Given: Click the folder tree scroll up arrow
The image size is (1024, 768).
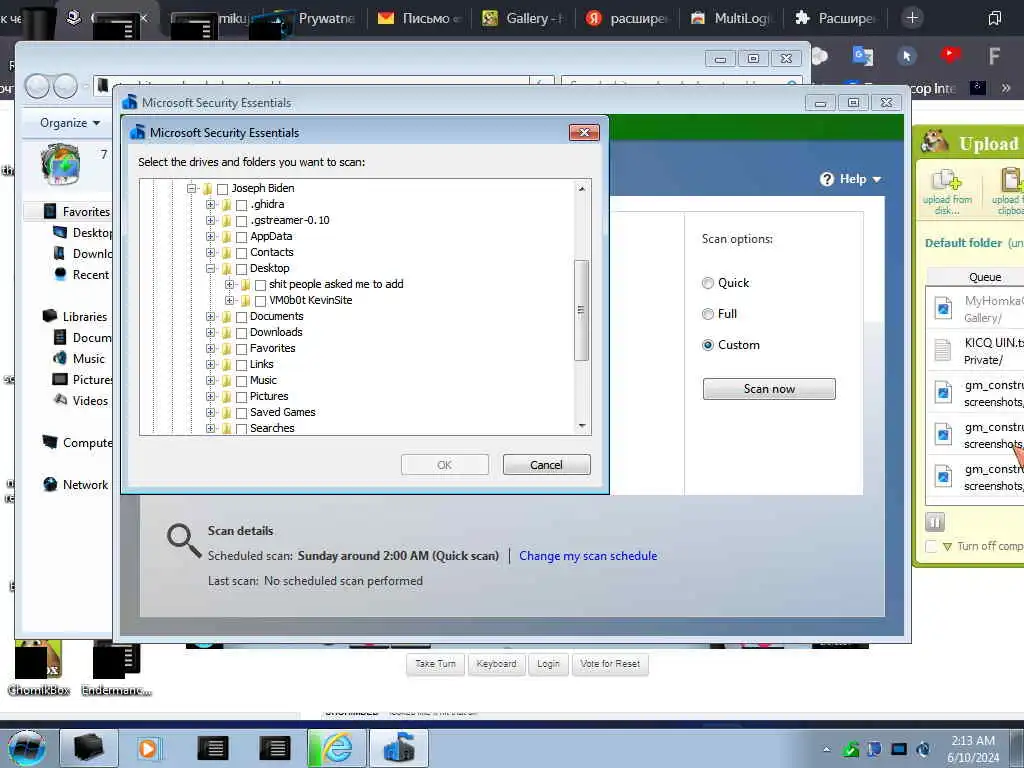Looking at the screenshot, I should (x=581, y=189).
